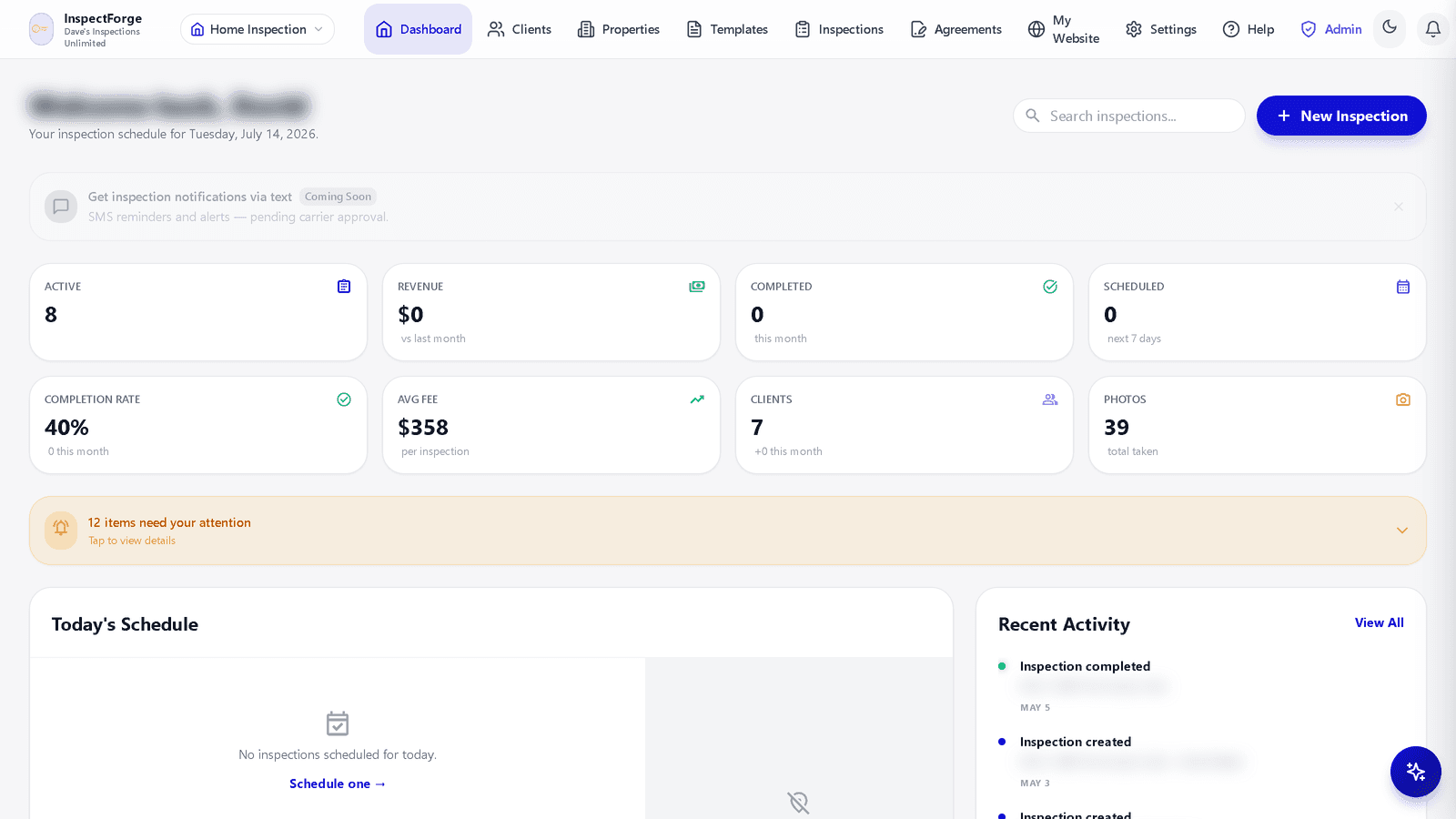This screenshot has width=1456, height=819.
Task: Open the Templates page
Action: [727, 29]
